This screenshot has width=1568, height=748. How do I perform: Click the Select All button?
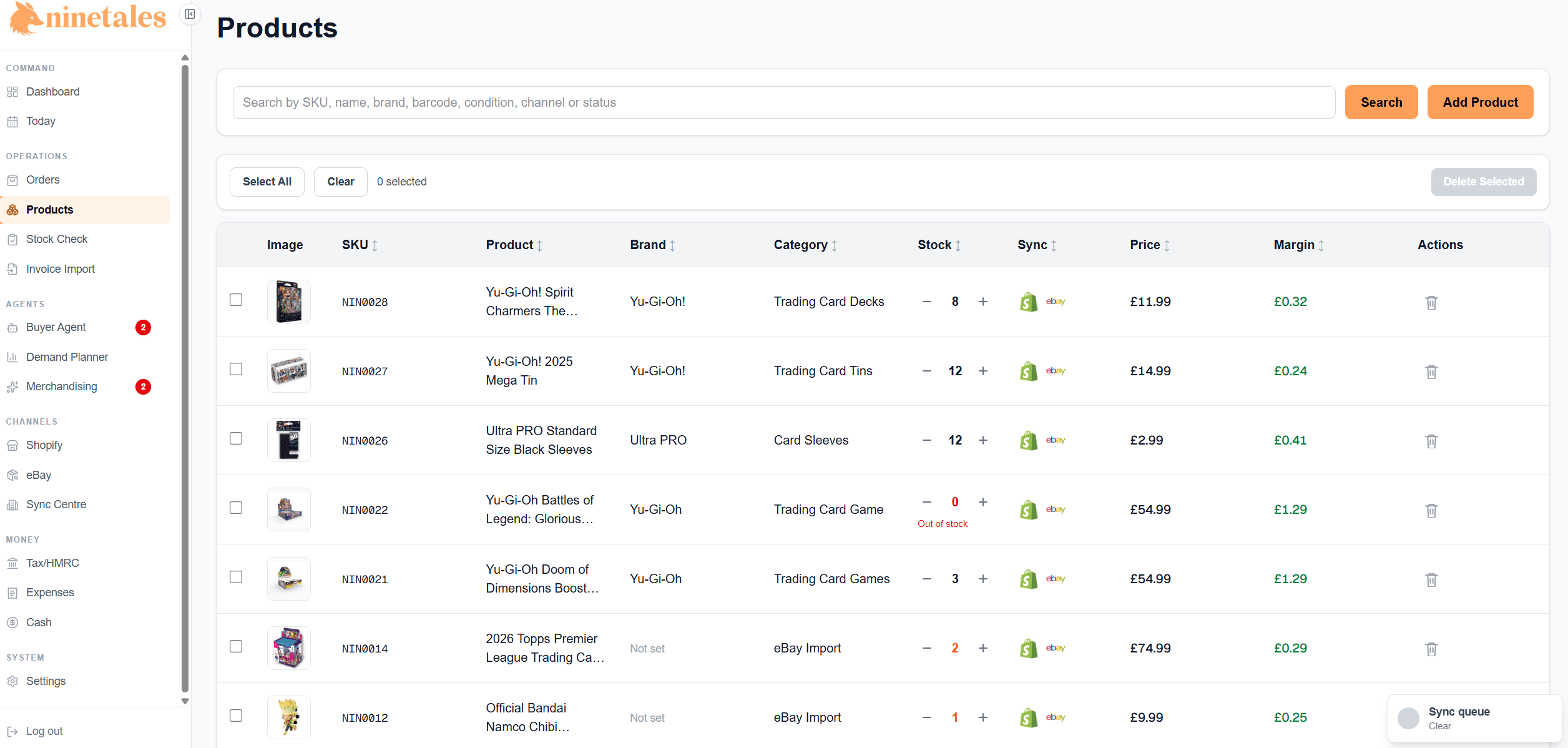pyautogui.click(x=267, y=182)
